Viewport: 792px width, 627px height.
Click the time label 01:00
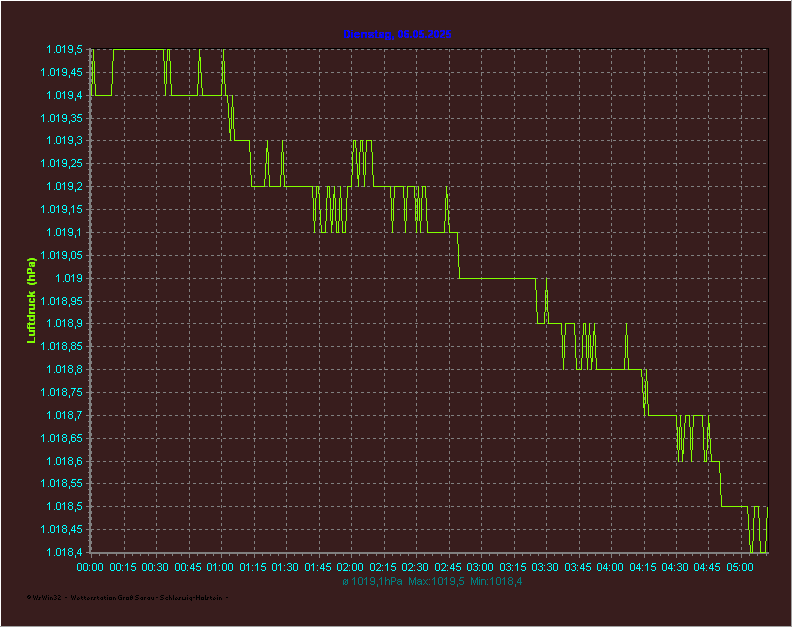point(220,567)
